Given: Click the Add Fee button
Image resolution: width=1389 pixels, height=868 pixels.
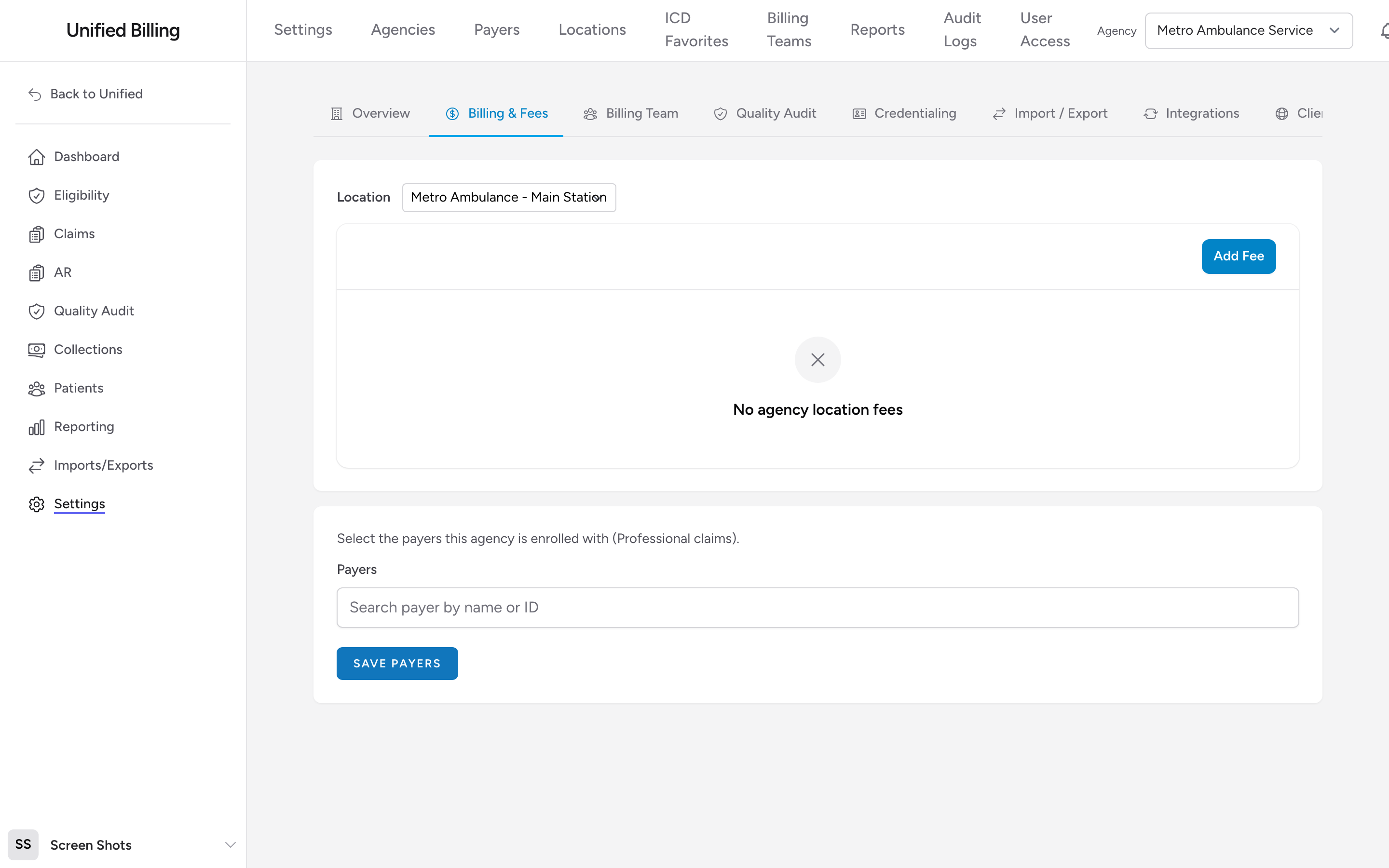Looking at the screenshot, I should click(1239, 256).
